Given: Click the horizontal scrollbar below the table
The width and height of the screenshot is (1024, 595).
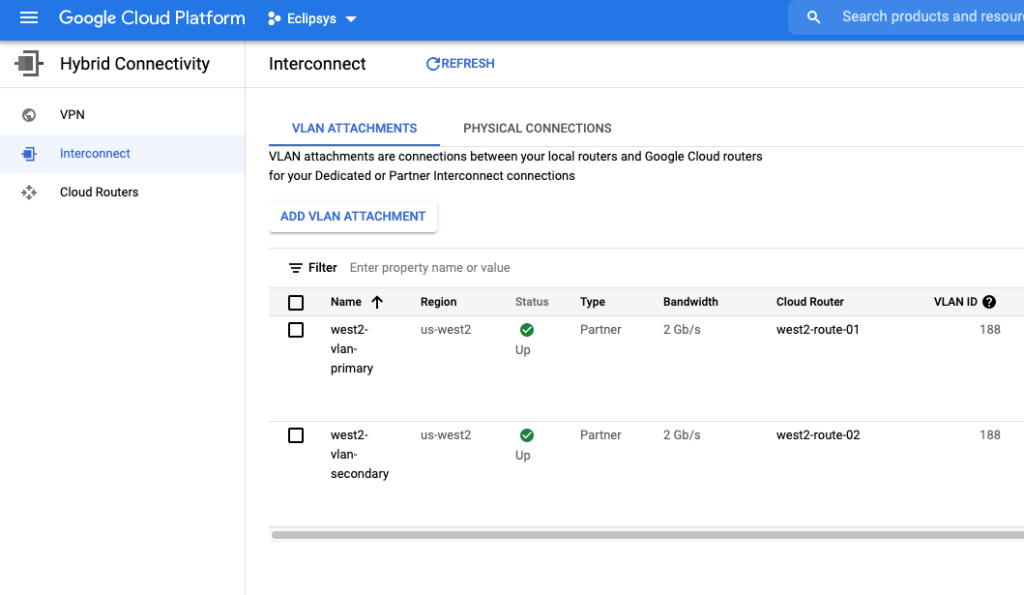Looking at the screenshot, I should [x=640, y=535].
